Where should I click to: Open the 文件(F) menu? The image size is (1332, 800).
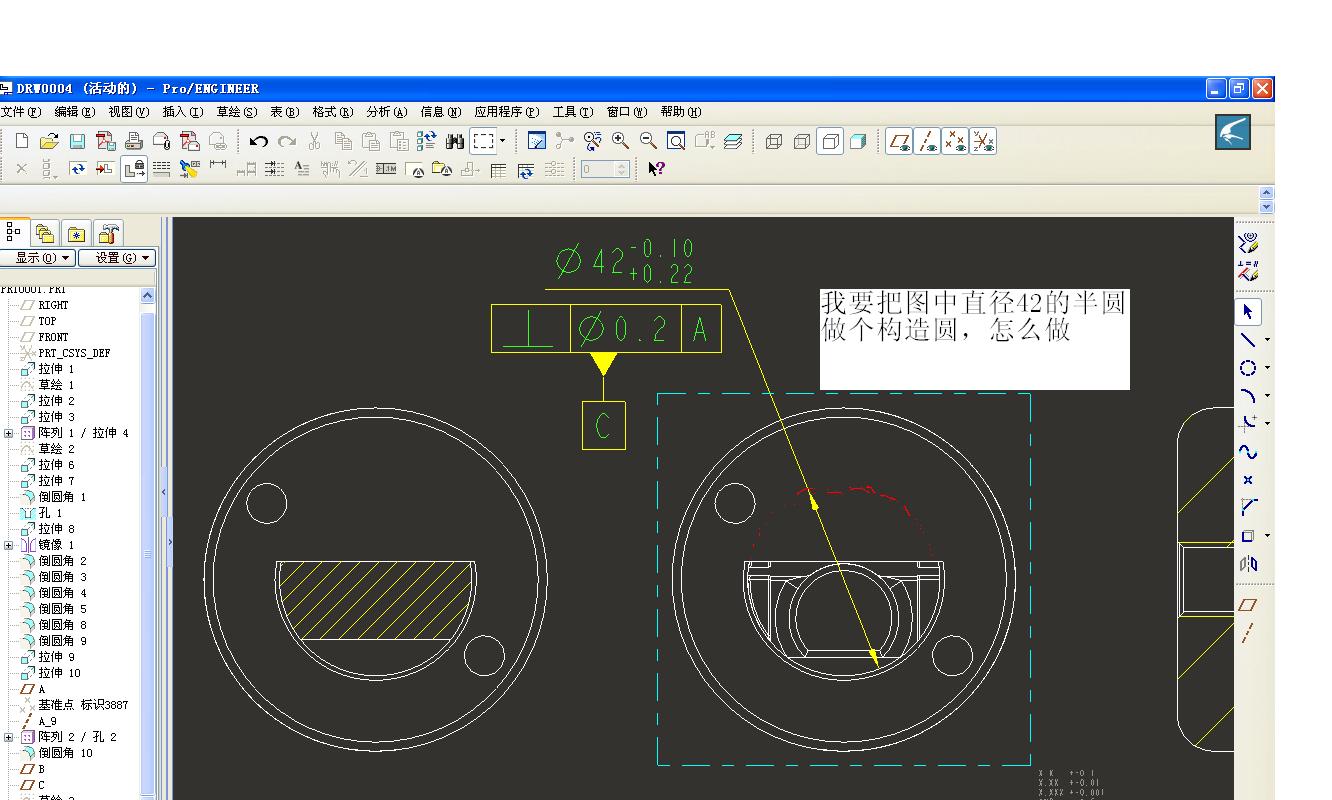point(21,112)
